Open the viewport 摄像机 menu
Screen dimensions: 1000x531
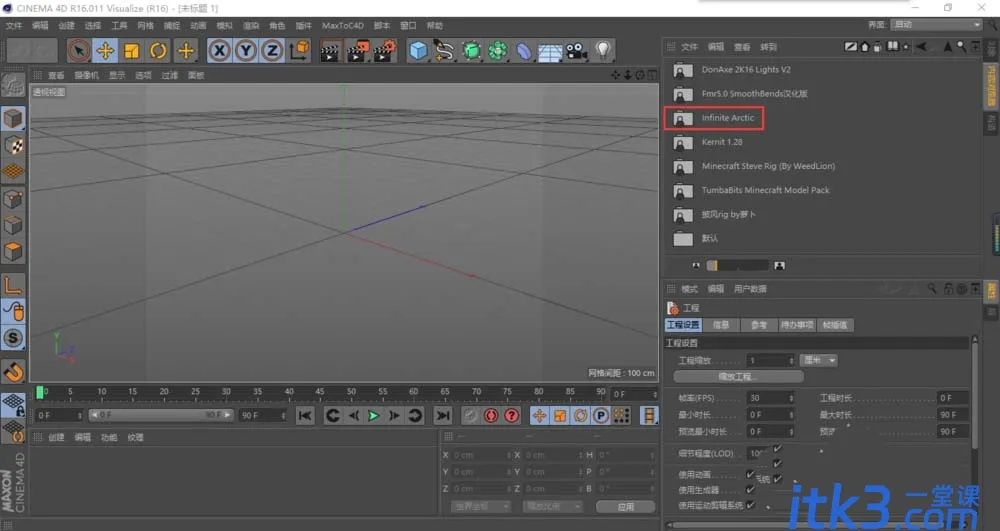(x=87, y=75)
